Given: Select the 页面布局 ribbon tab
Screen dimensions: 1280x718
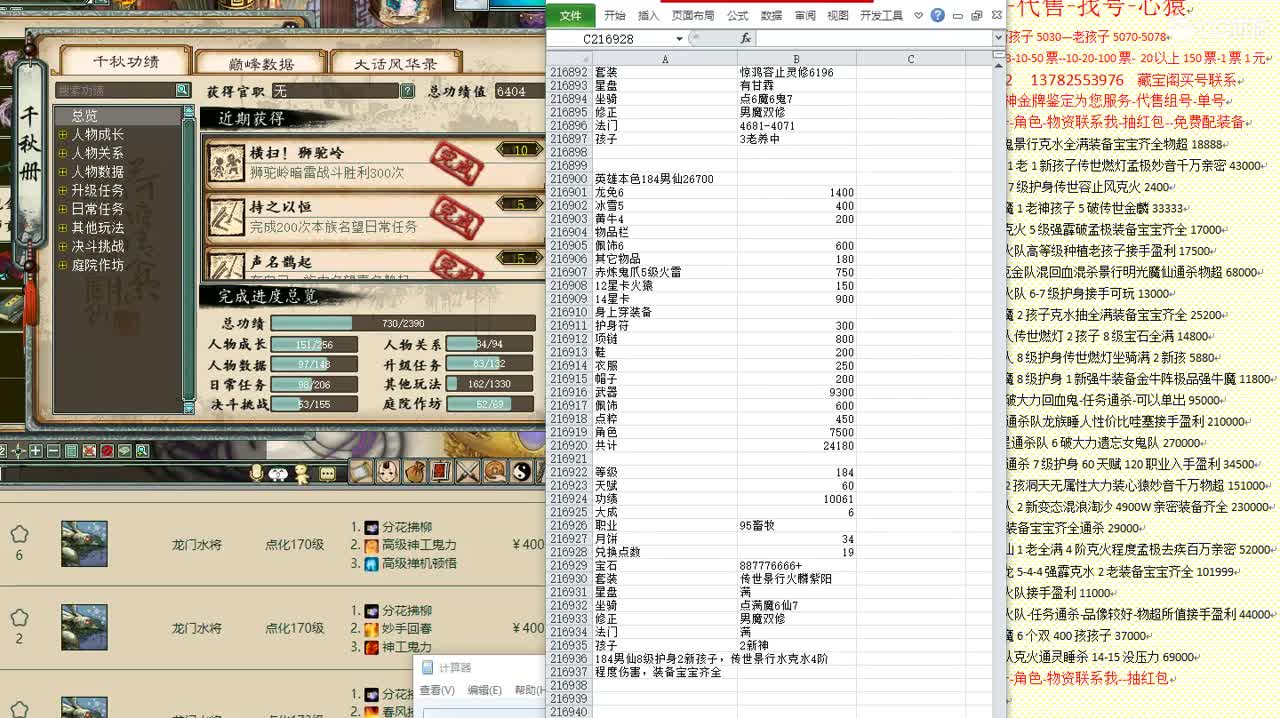Looking at the screenshot, I should (x=693, y=16).
